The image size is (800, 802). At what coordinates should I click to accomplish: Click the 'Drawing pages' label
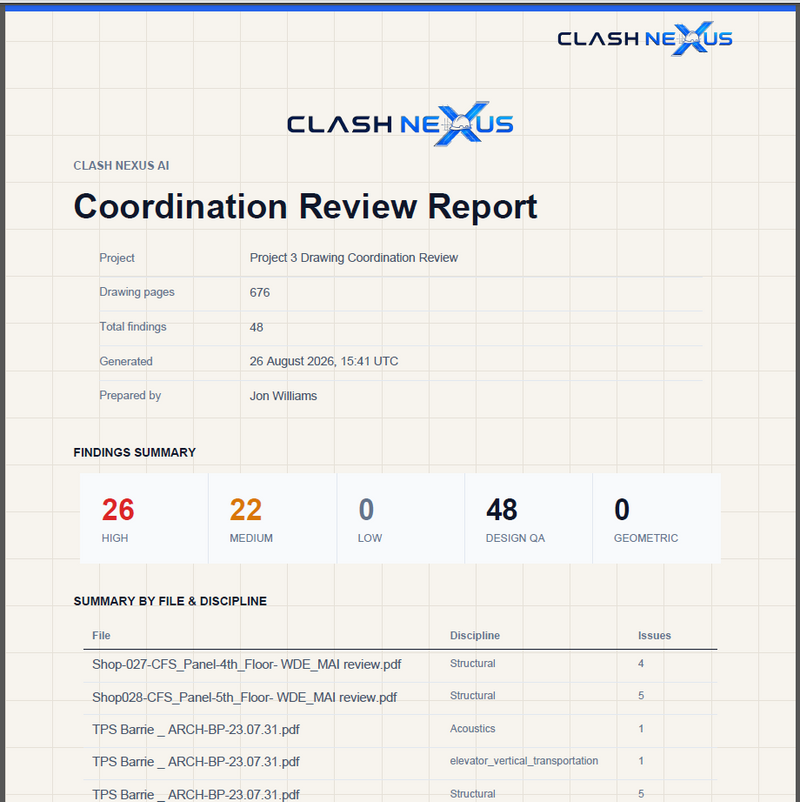click(x=137, y=292)
